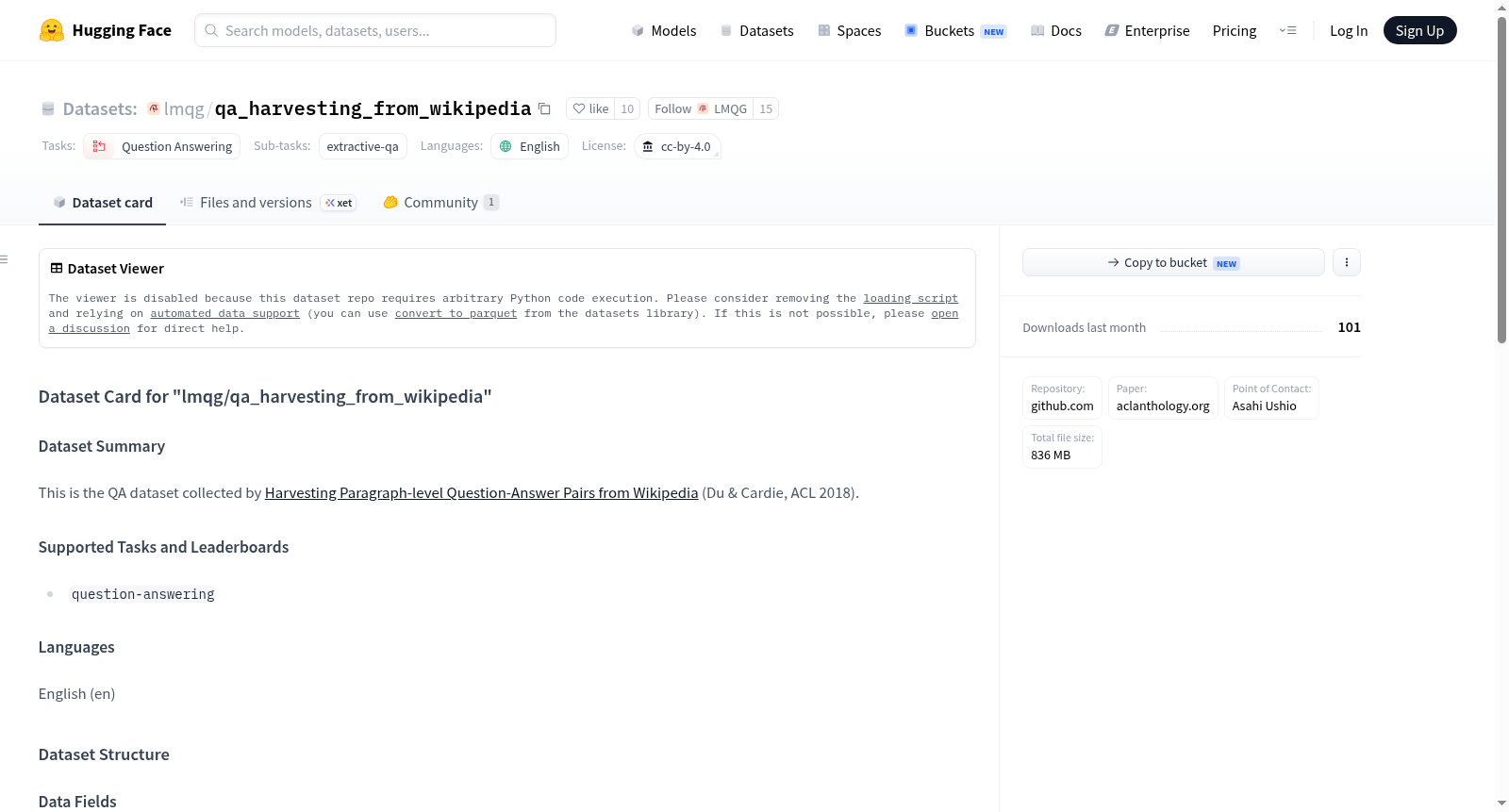Copy dataset name with copy icon
This screenshot has height=812, width=1509.
coord(544,108)
